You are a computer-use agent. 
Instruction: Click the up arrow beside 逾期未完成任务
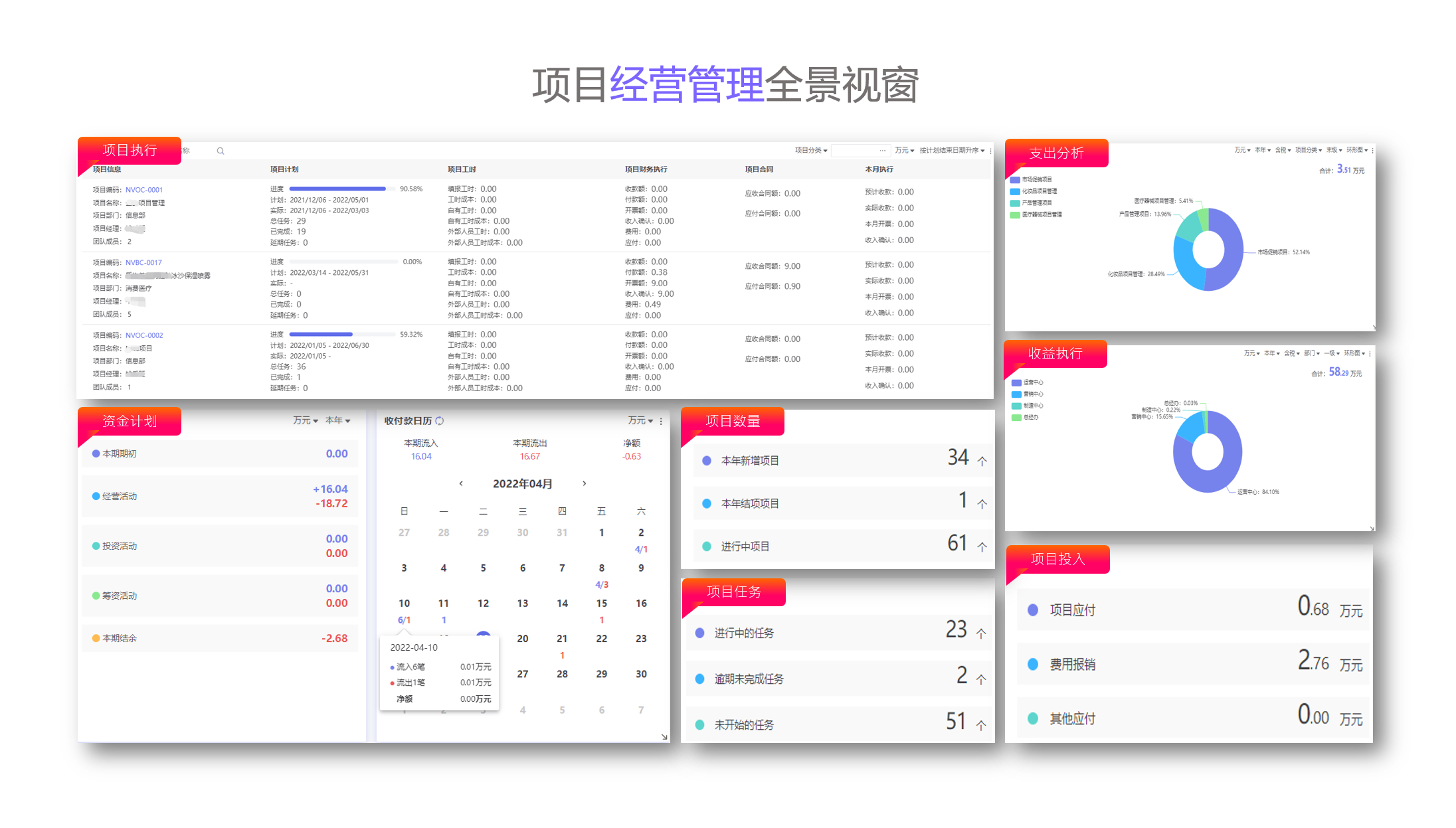(981, 679)
